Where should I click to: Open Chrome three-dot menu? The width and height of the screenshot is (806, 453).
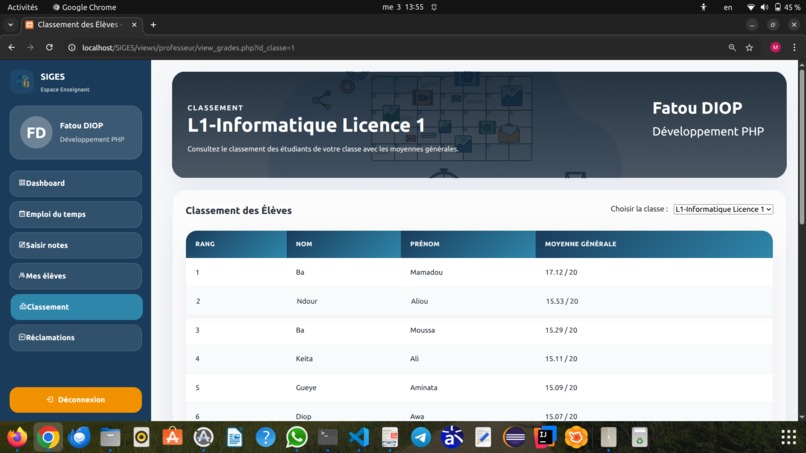(794, 47)
